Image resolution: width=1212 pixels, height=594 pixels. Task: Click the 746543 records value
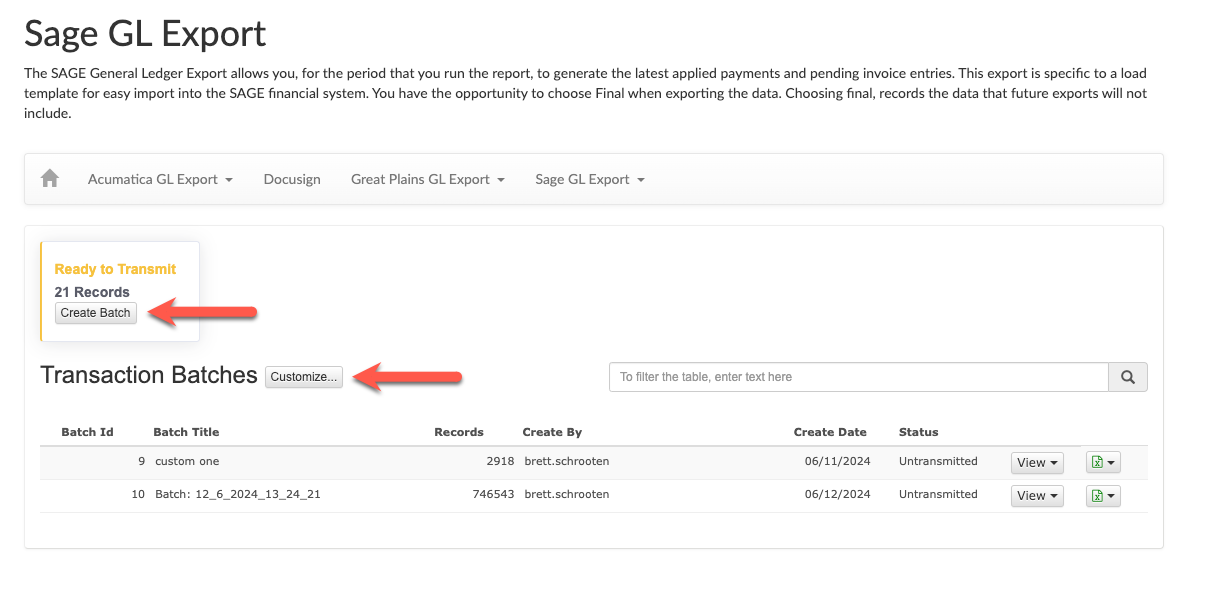point(494,494)
